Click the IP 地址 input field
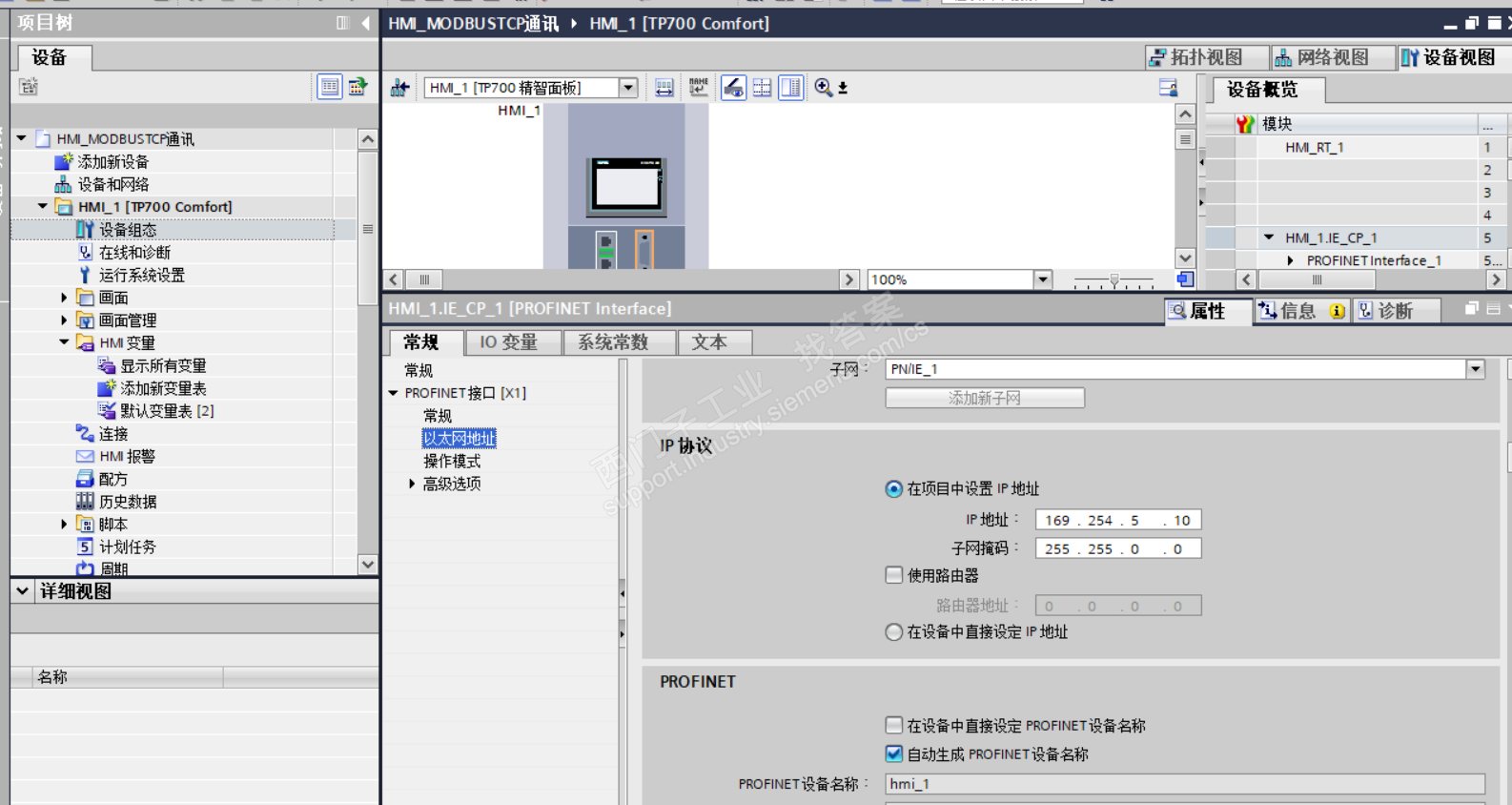Image resolution: width=1512 pixels, height=805 pixels. tap(1118, 521)
